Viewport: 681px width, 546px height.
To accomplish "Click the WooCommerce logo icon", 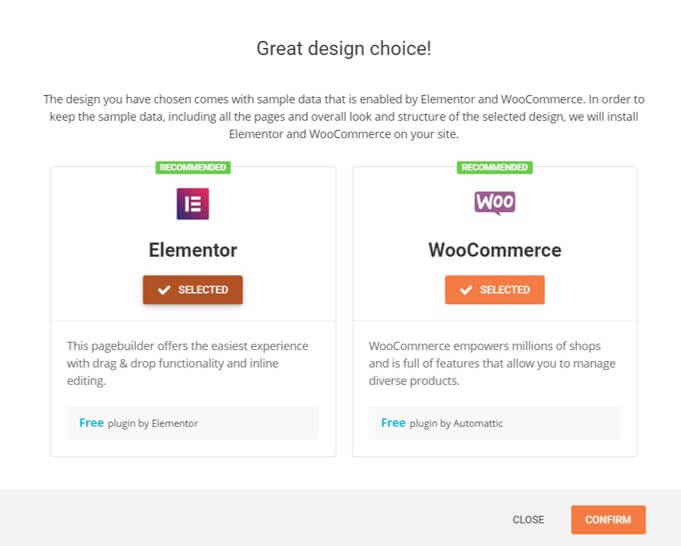I will (494, 203).
